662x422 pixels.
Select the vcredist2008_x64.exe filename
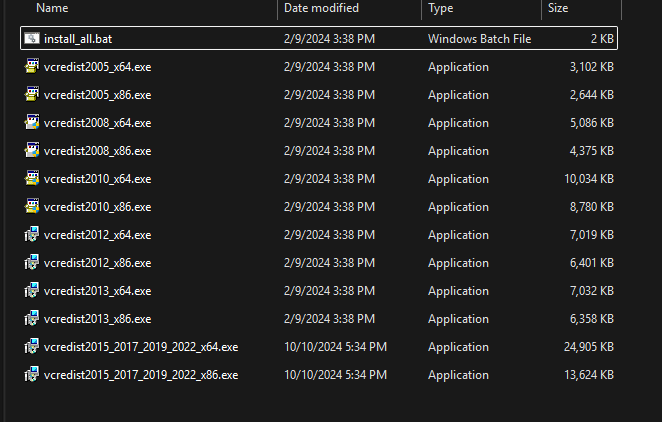click(x=97, y=123)
